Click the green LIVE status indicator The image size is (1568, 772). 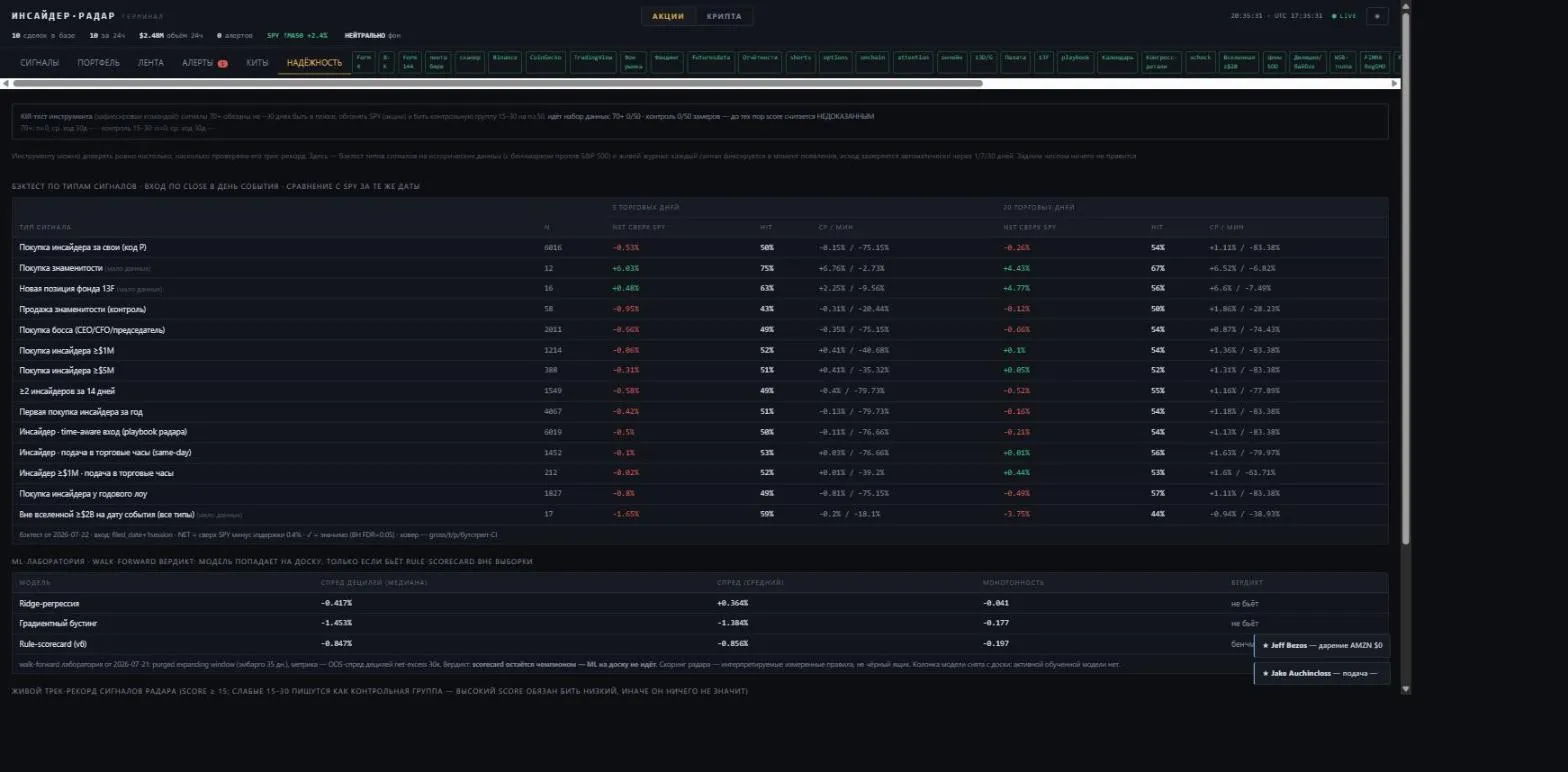click(x=1345, y=16)
